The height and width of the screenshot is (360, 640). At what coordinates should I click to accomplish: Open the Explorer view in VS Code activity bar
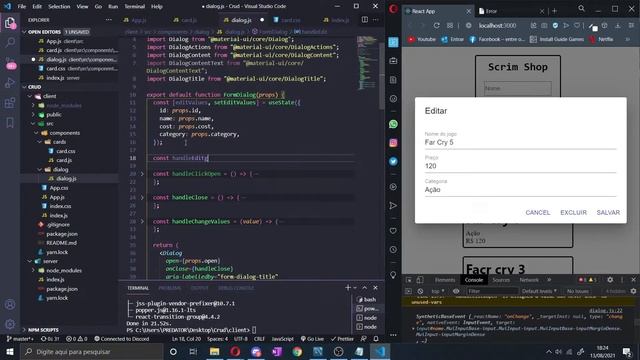10,23
